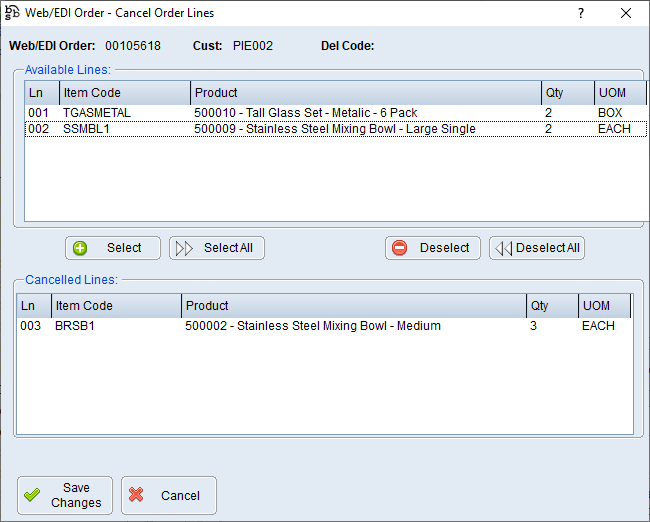Open the help question mark button

click(x=581, y=13)
